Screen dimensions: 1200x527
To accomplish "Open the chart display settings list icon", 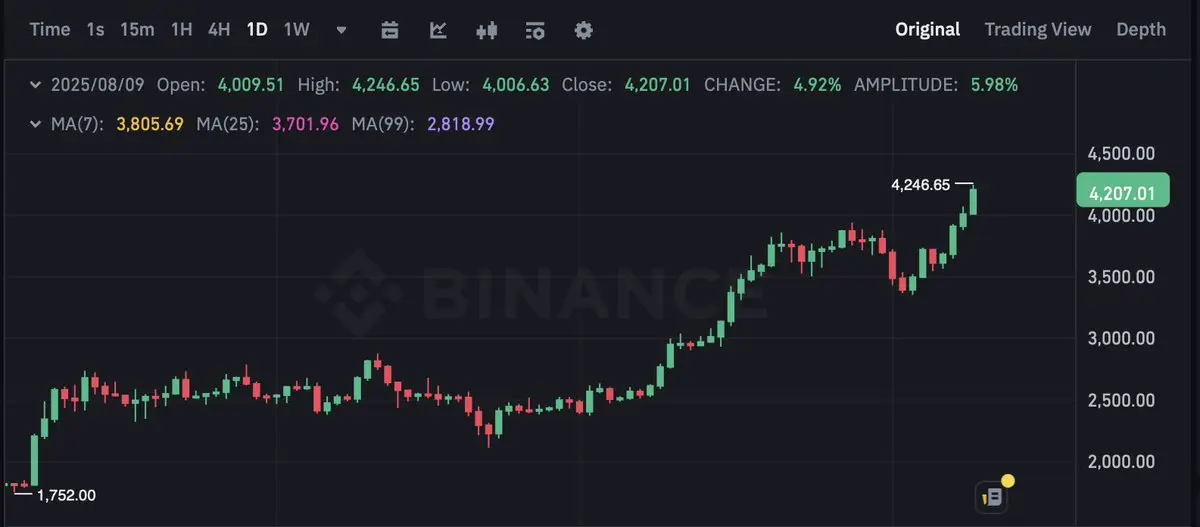I will (x=535, y=30).
